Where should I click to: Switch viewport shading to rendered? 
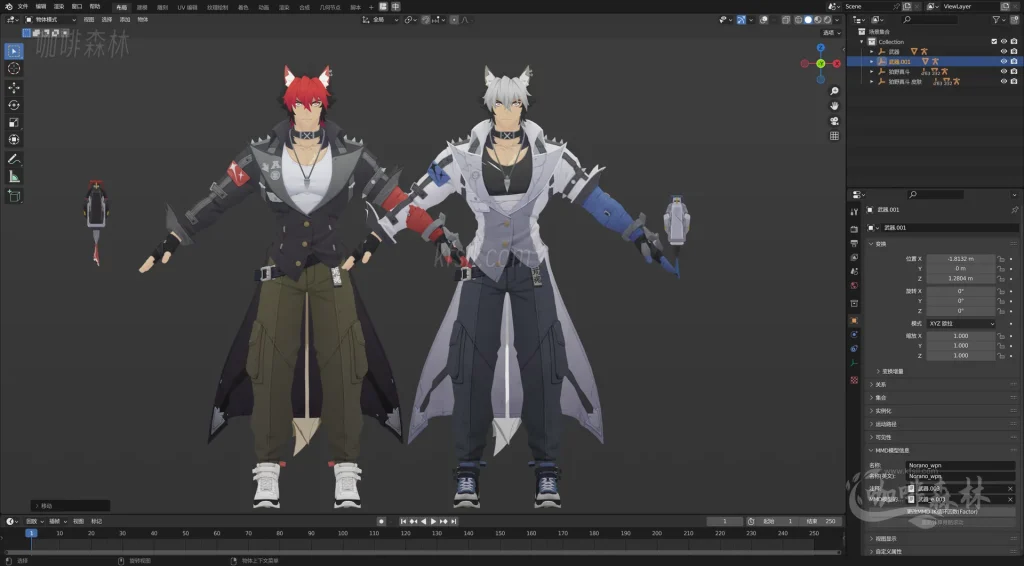coord(827,20)
